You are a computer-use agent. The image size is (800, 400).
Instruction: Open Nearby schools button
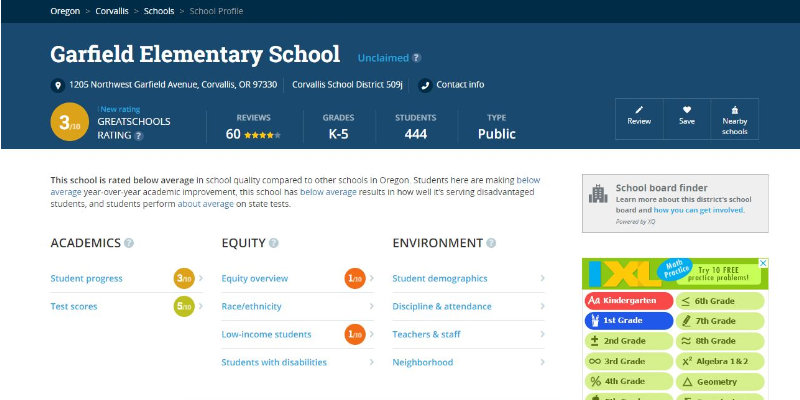pos(735,119)
